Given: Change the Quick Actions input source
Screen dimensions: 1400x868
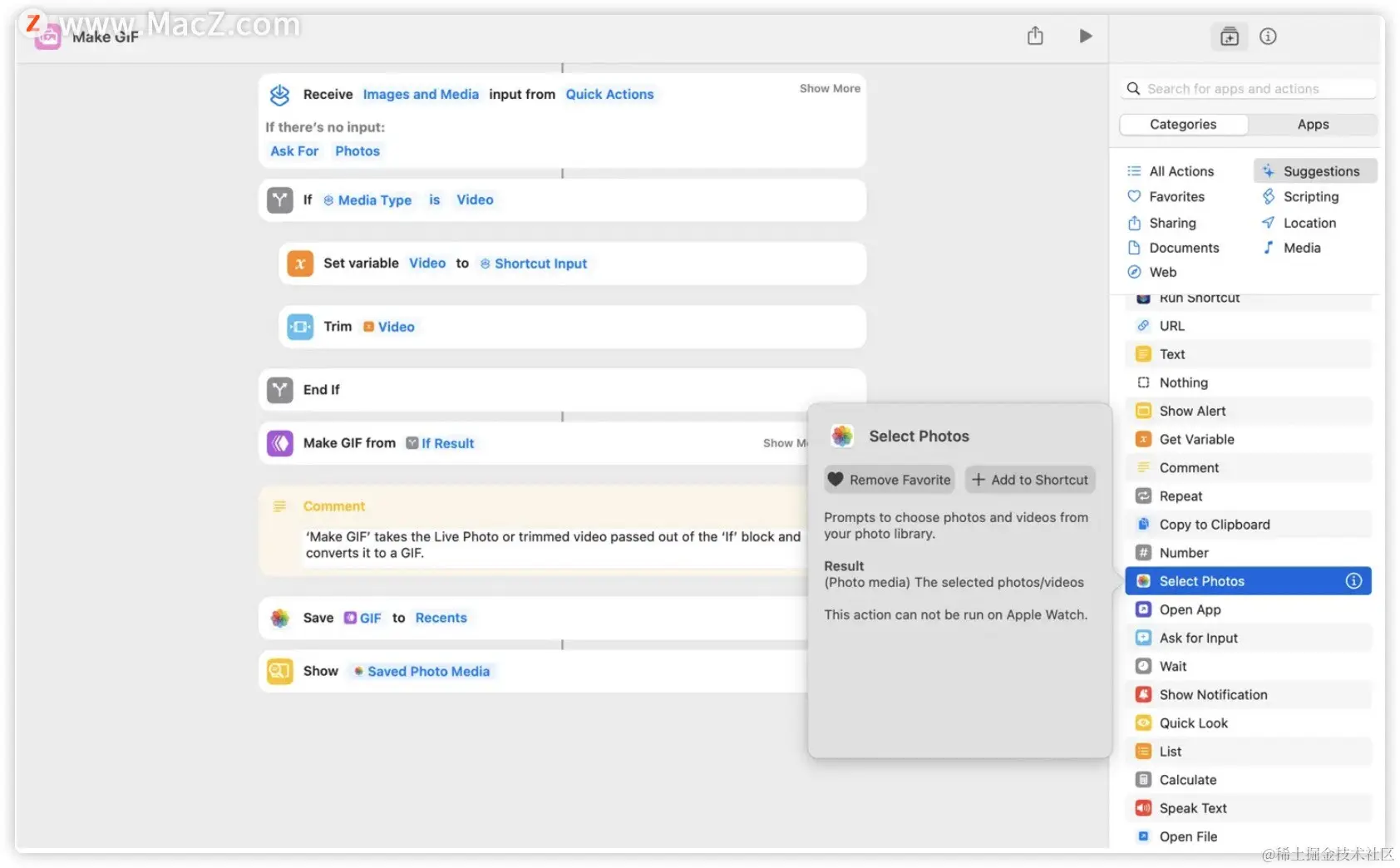Looking at the screenshot, I should [x=609, y=95].
